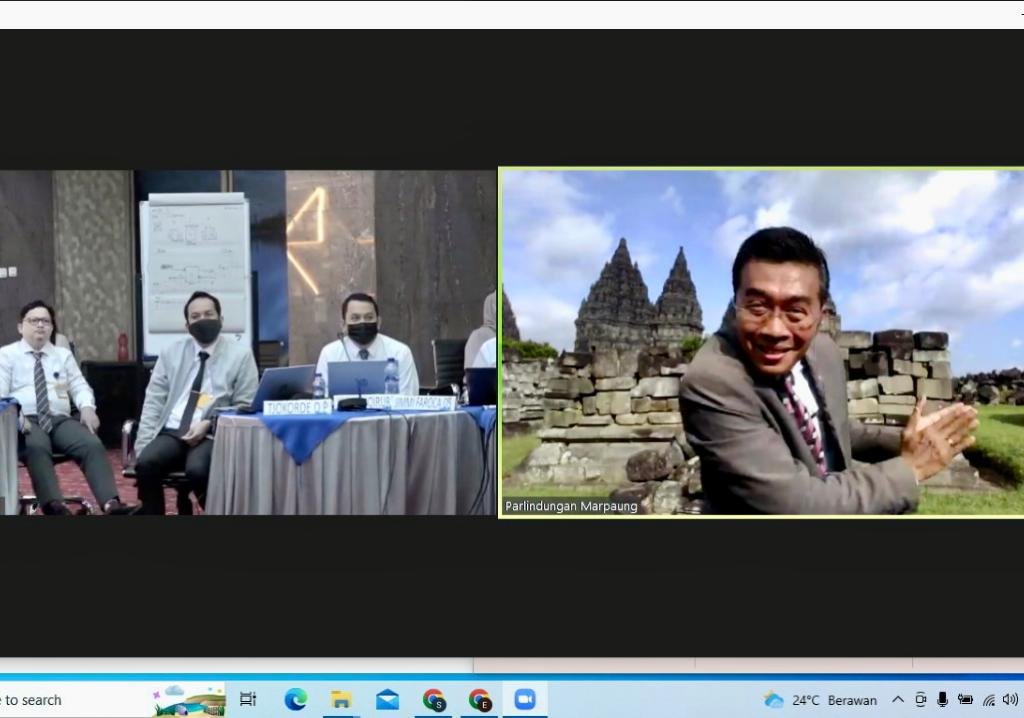Open the Mail app in the taskbar

(387, 700)
